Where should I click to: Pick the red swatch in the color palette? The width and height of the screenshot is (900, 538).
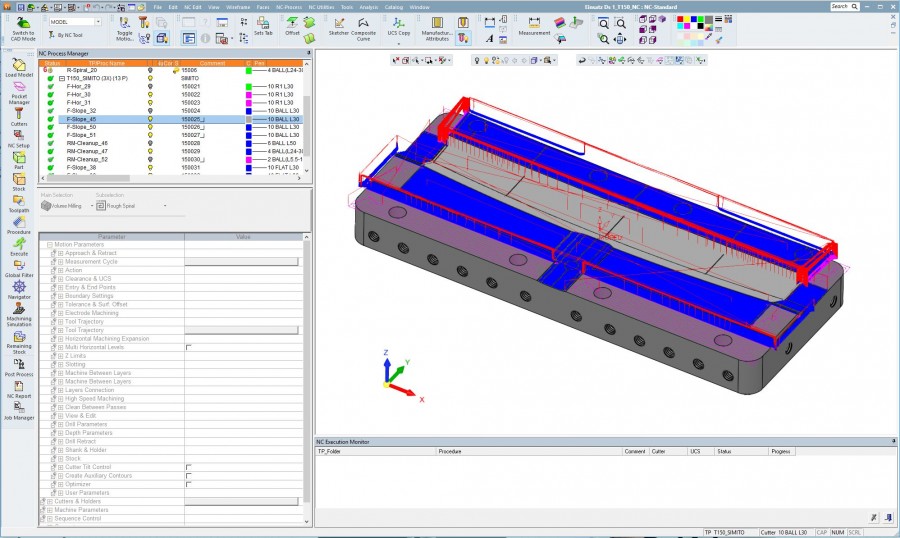point(682,19)
